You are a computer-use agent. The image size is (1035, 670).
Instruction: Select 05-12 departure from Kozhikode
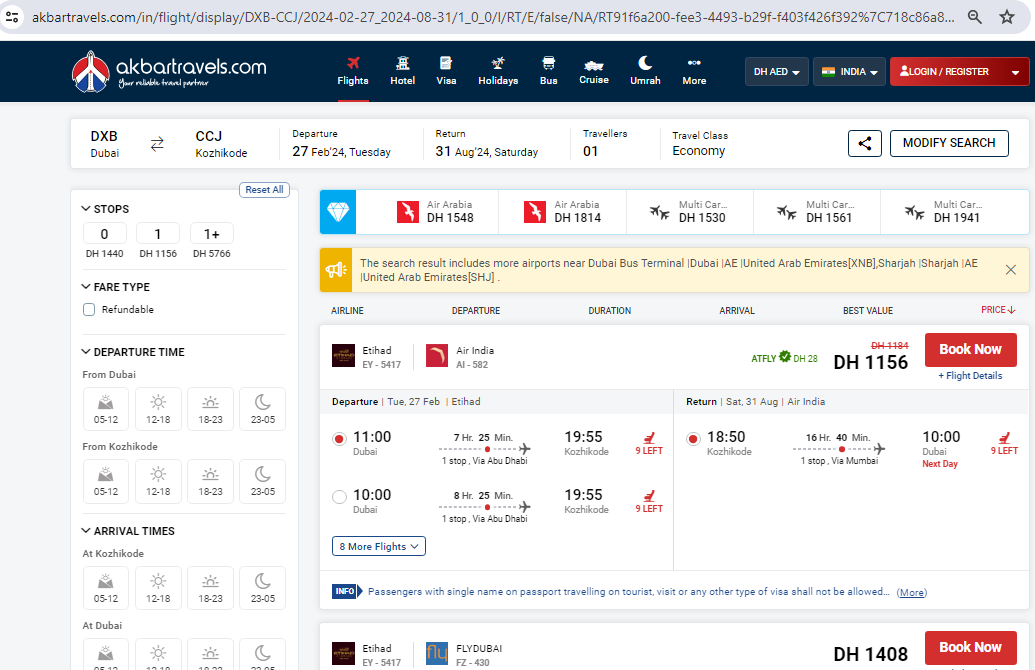[106, 481]
